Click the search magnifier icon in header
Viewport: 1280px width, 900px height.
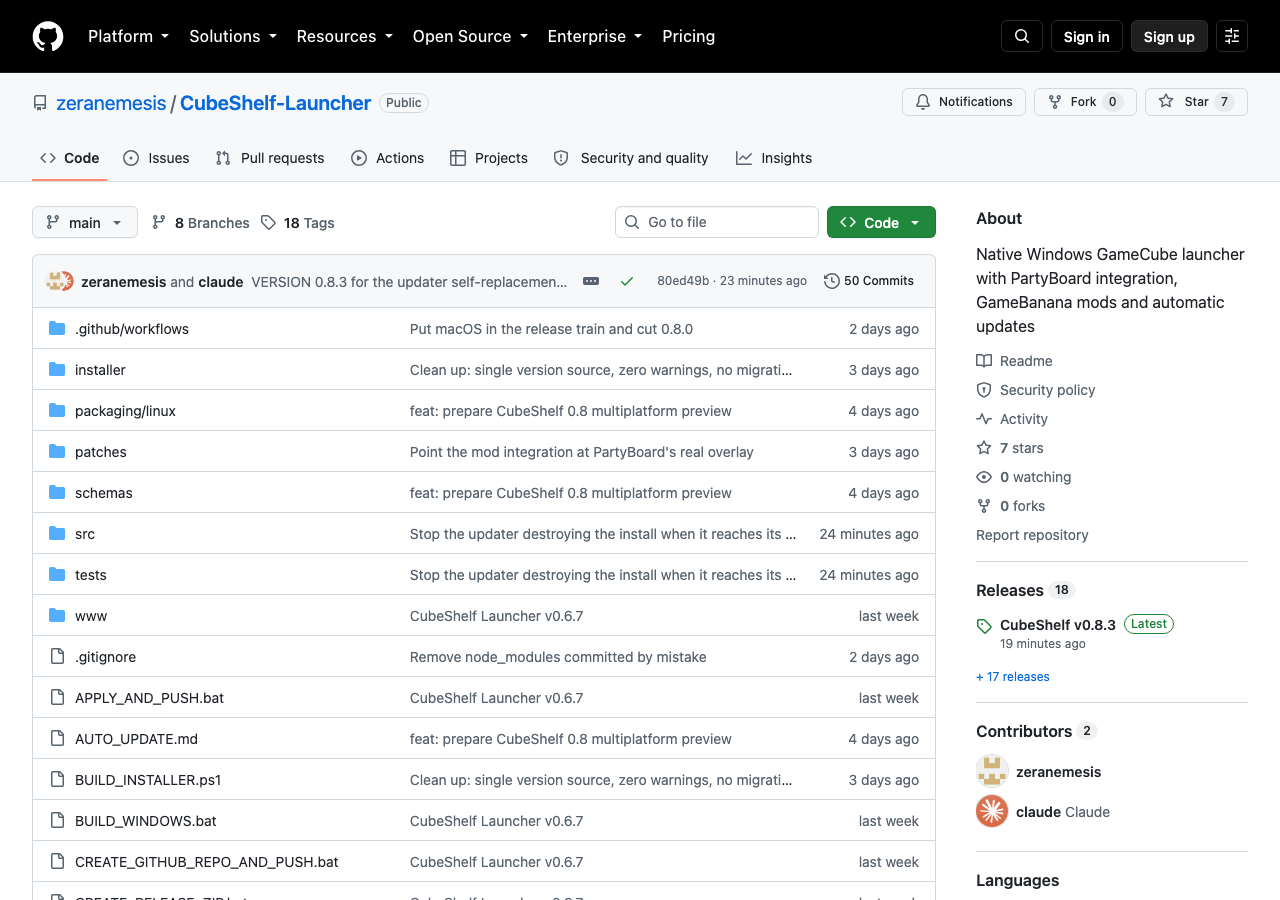pos(1022,36)
